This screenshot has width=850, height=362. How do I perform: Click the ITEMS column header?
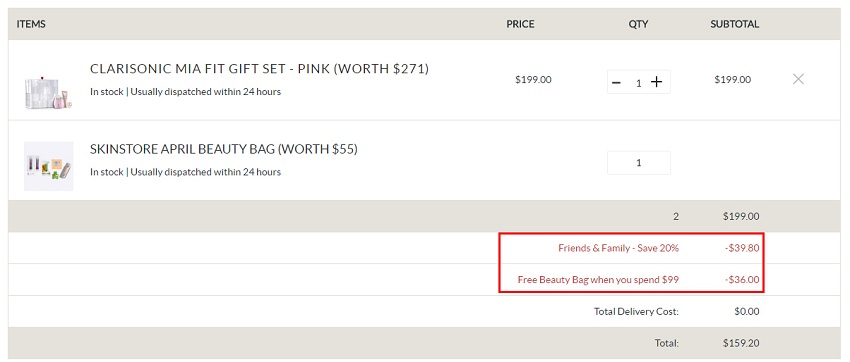coord(31,24)
